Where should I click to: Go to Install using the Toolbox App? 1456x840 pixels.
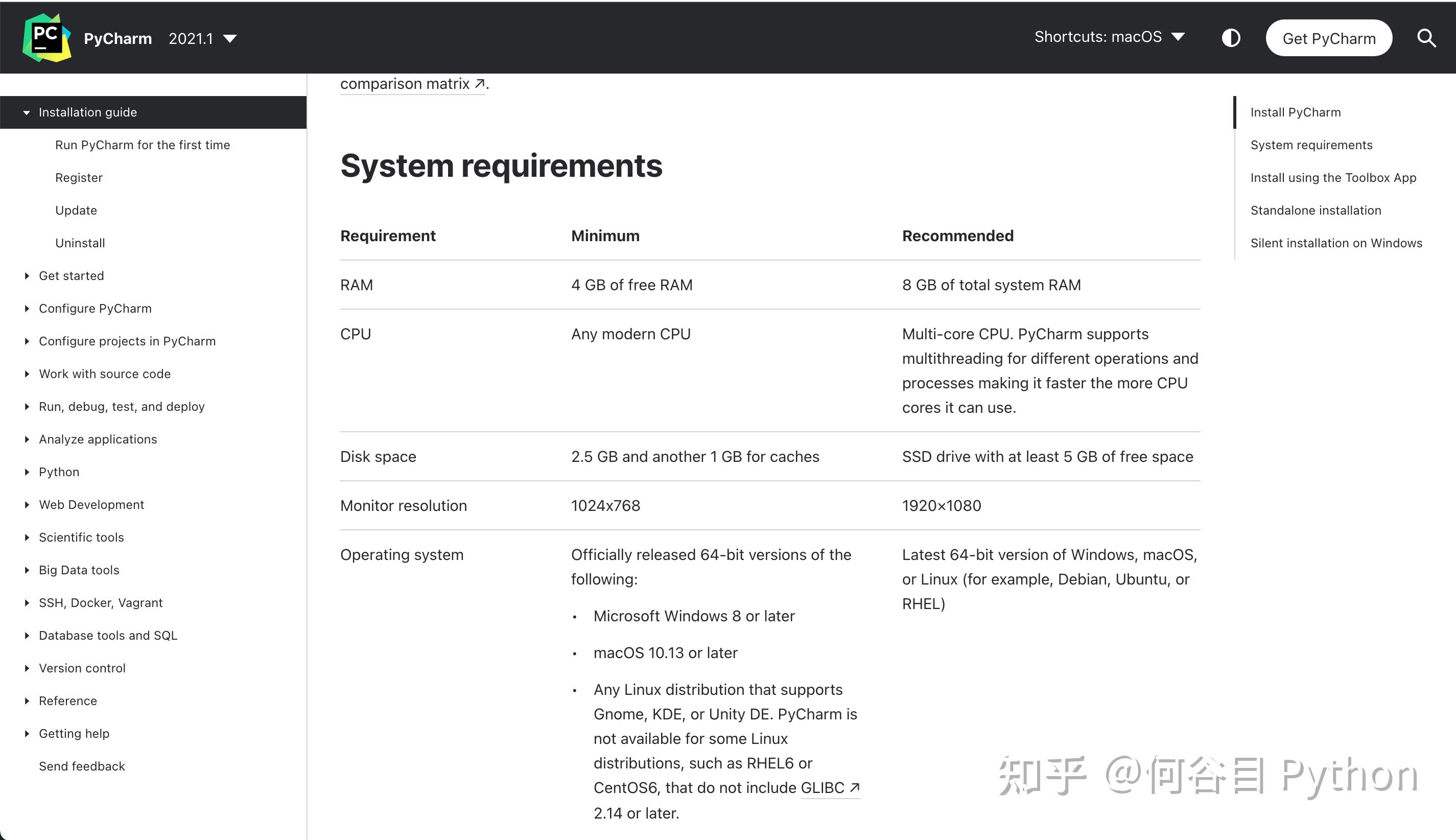coord(1332,178)
